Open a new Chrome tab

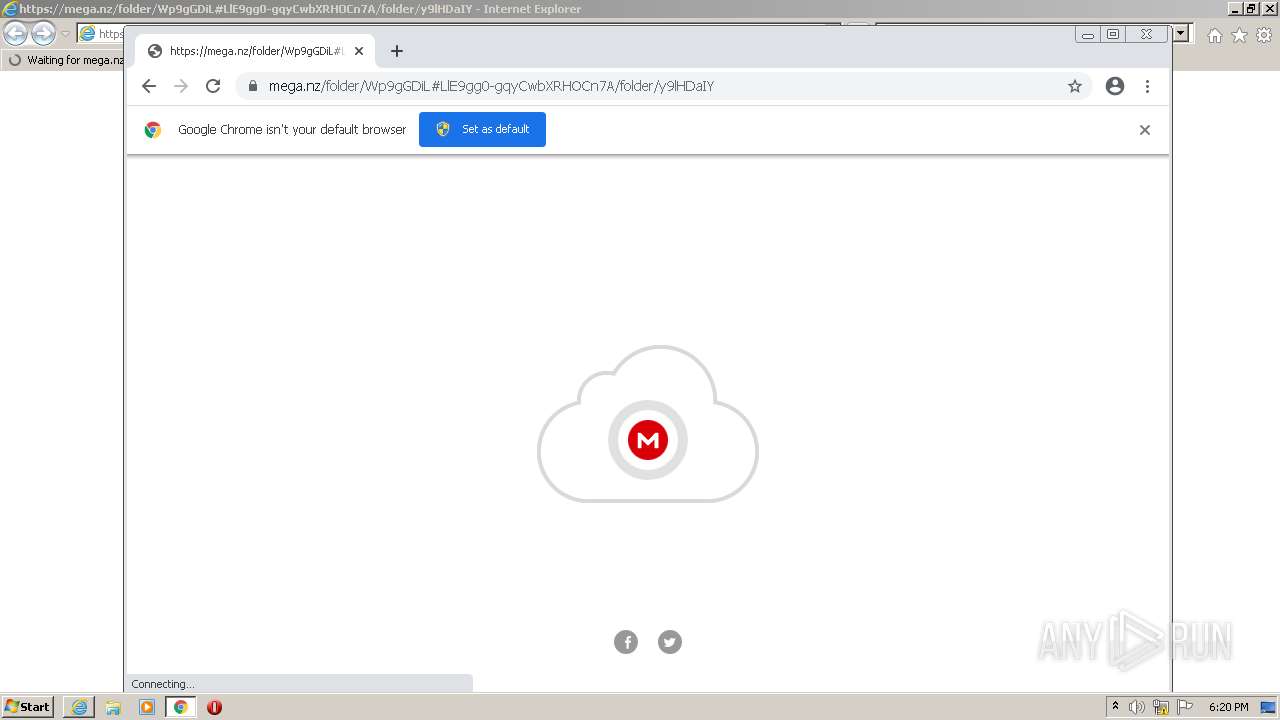point(397,51)
